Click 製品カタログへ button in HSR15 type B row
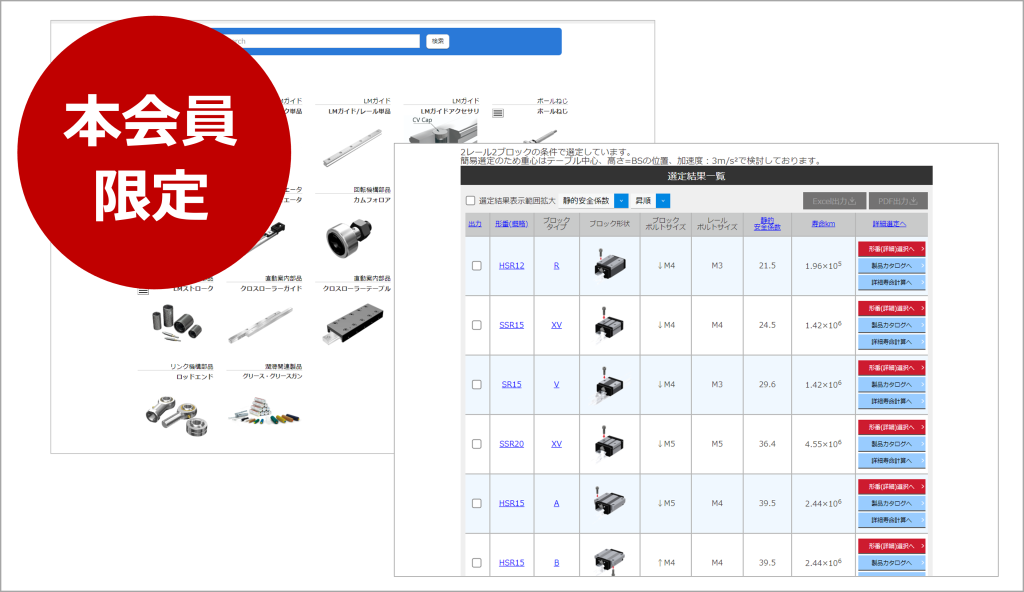 (x=891, y=563)
